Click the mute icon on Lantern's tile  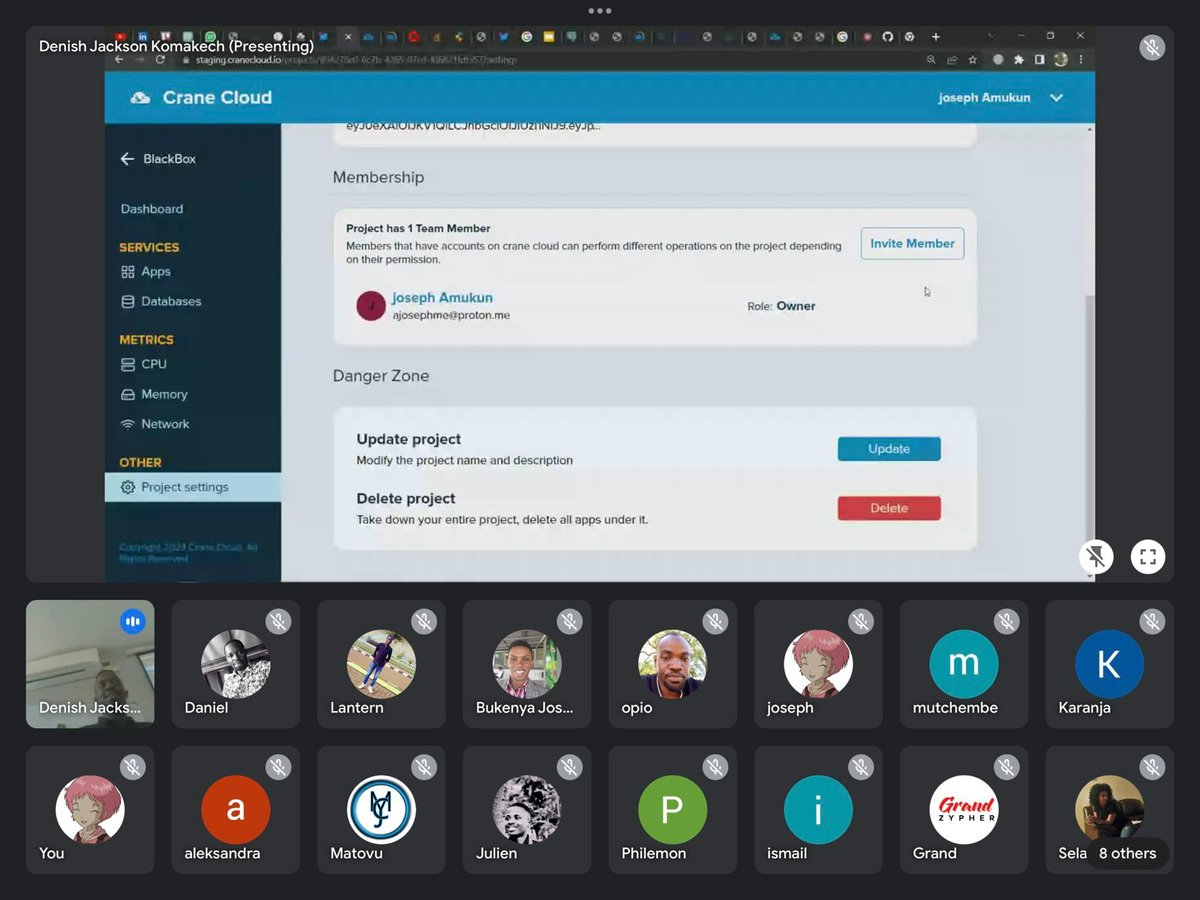point(424,622)
